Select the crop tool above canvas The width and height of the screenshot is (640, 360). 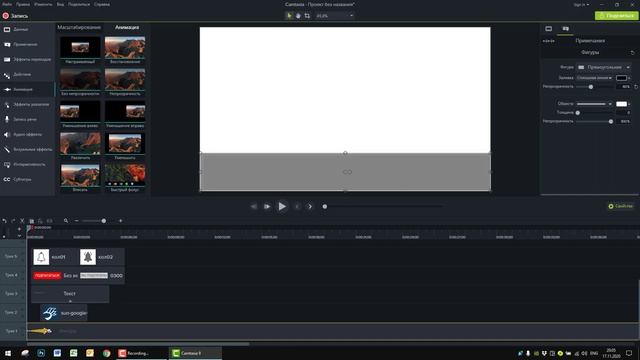click(307, 16)
